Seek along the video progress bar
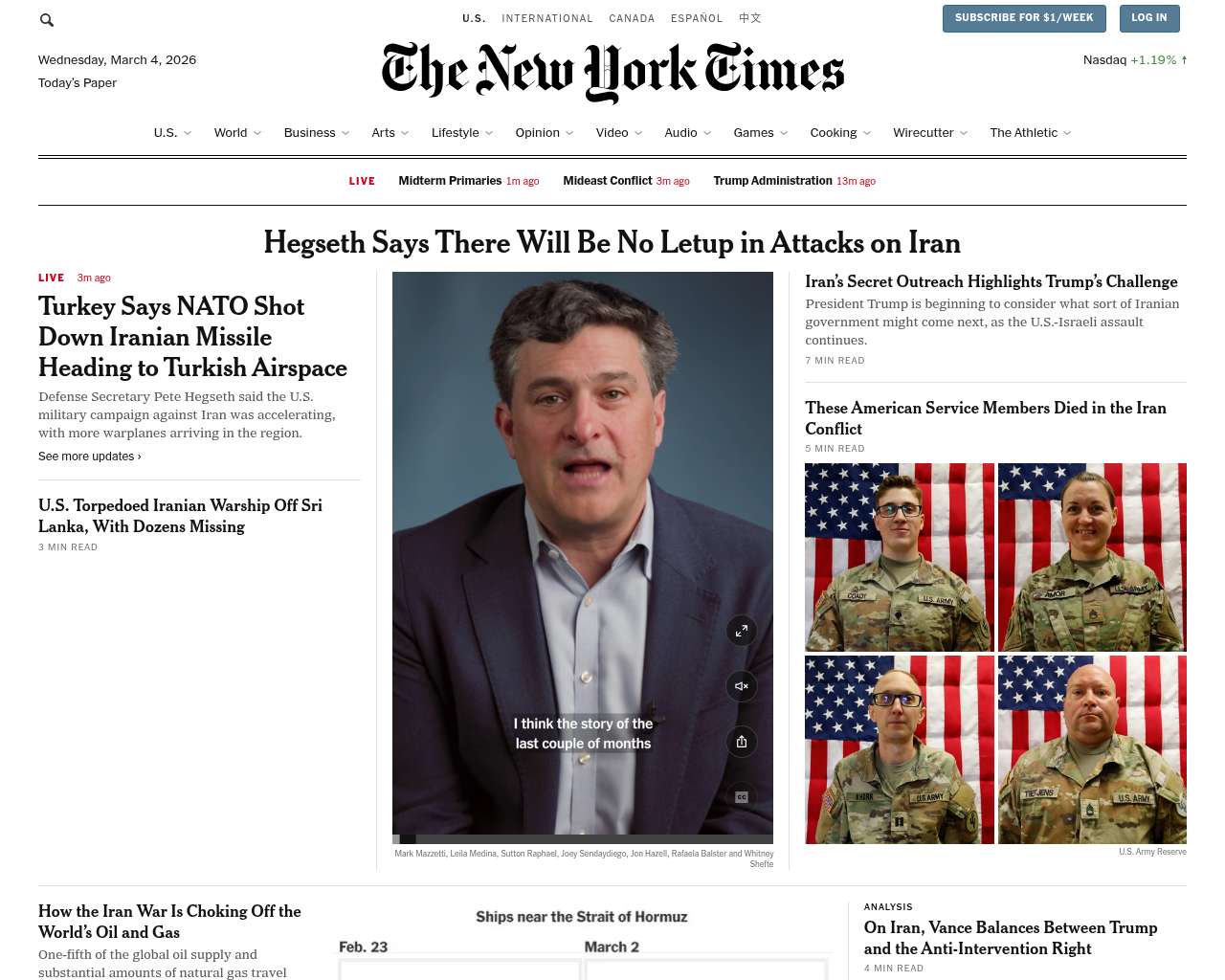Viewport: 1225px width, 980px height. pos(583,839)
